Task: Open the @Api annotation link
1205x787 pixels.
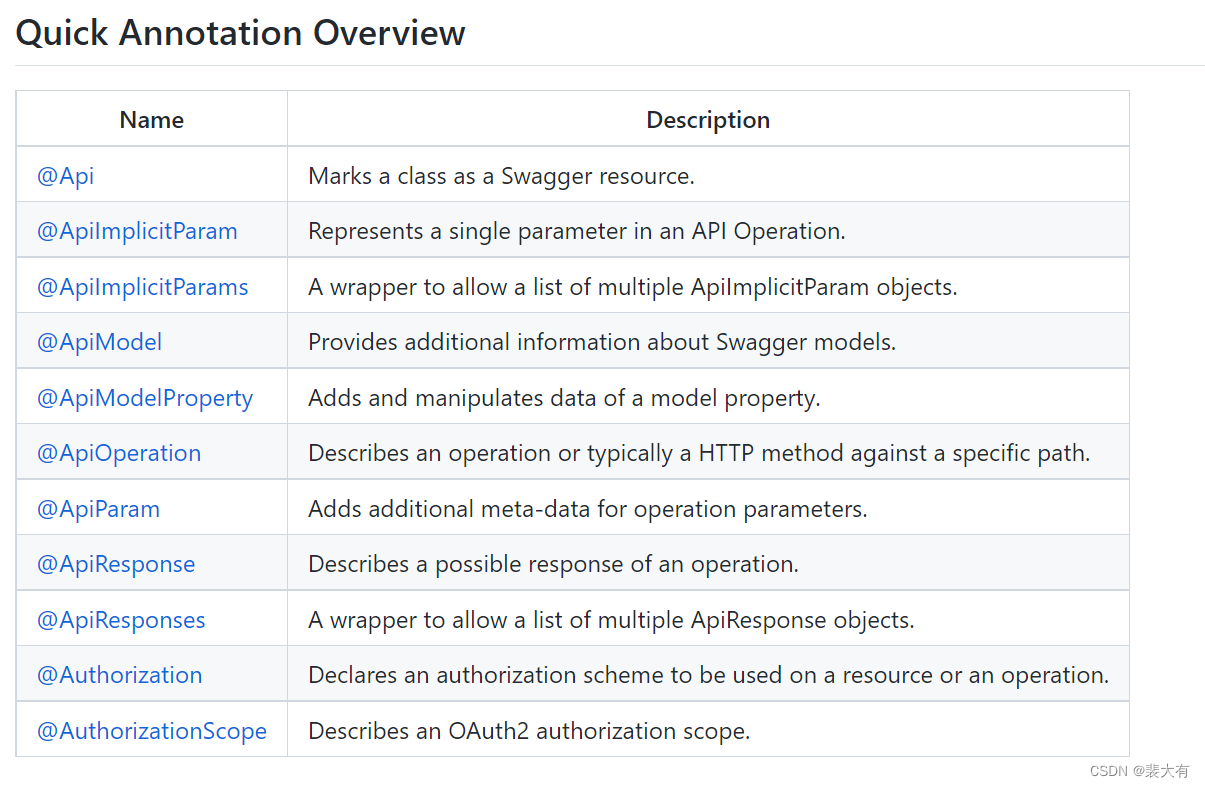Action: 65,174
